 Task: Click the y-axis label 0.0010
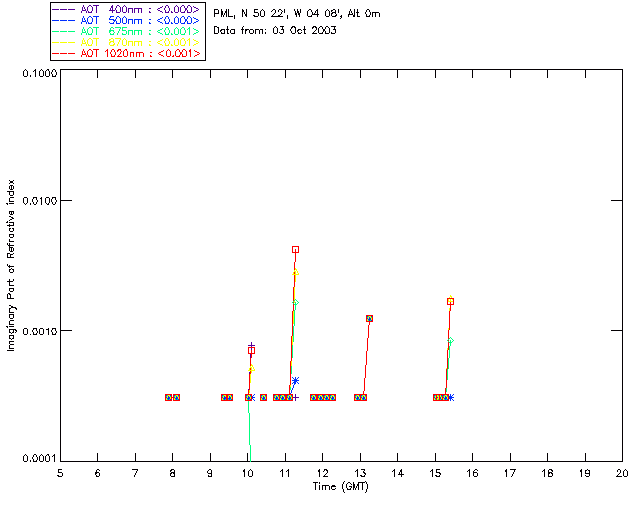39,331
